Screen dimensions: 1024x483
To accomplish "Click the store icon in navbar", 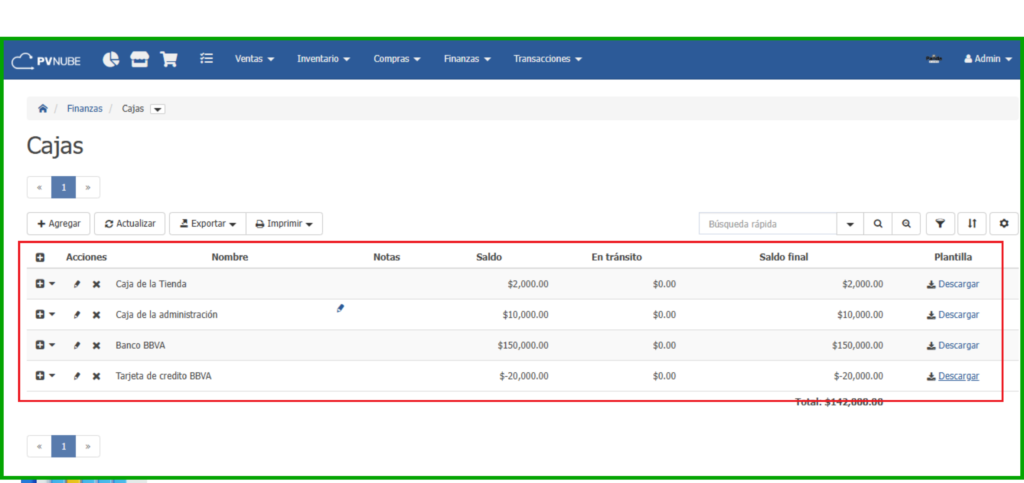I will pos(139,59).
